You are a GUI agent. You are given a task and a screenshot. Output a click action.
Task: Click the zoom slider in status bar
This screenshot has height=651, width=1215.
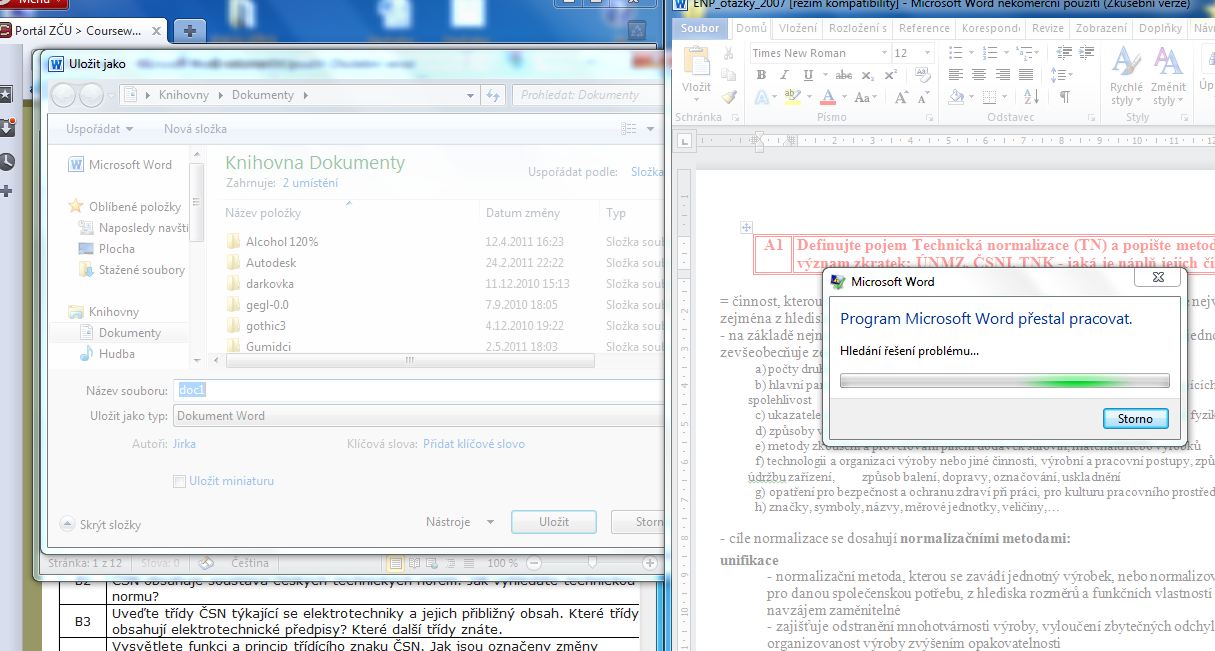click(x=592, y=563)
